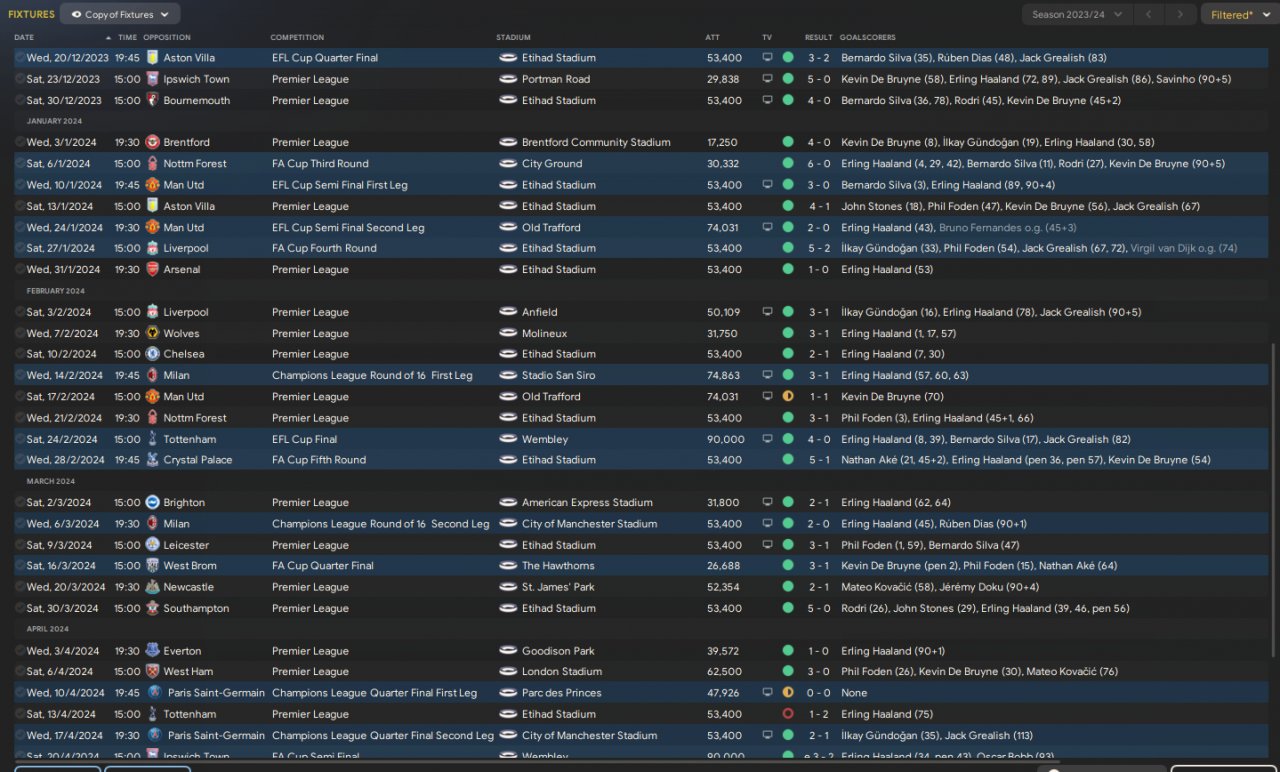The width and height of the screenshot is (1280, 772).
Task: Open the Crystal Palace team link
Action: click(x=198, y=460)
